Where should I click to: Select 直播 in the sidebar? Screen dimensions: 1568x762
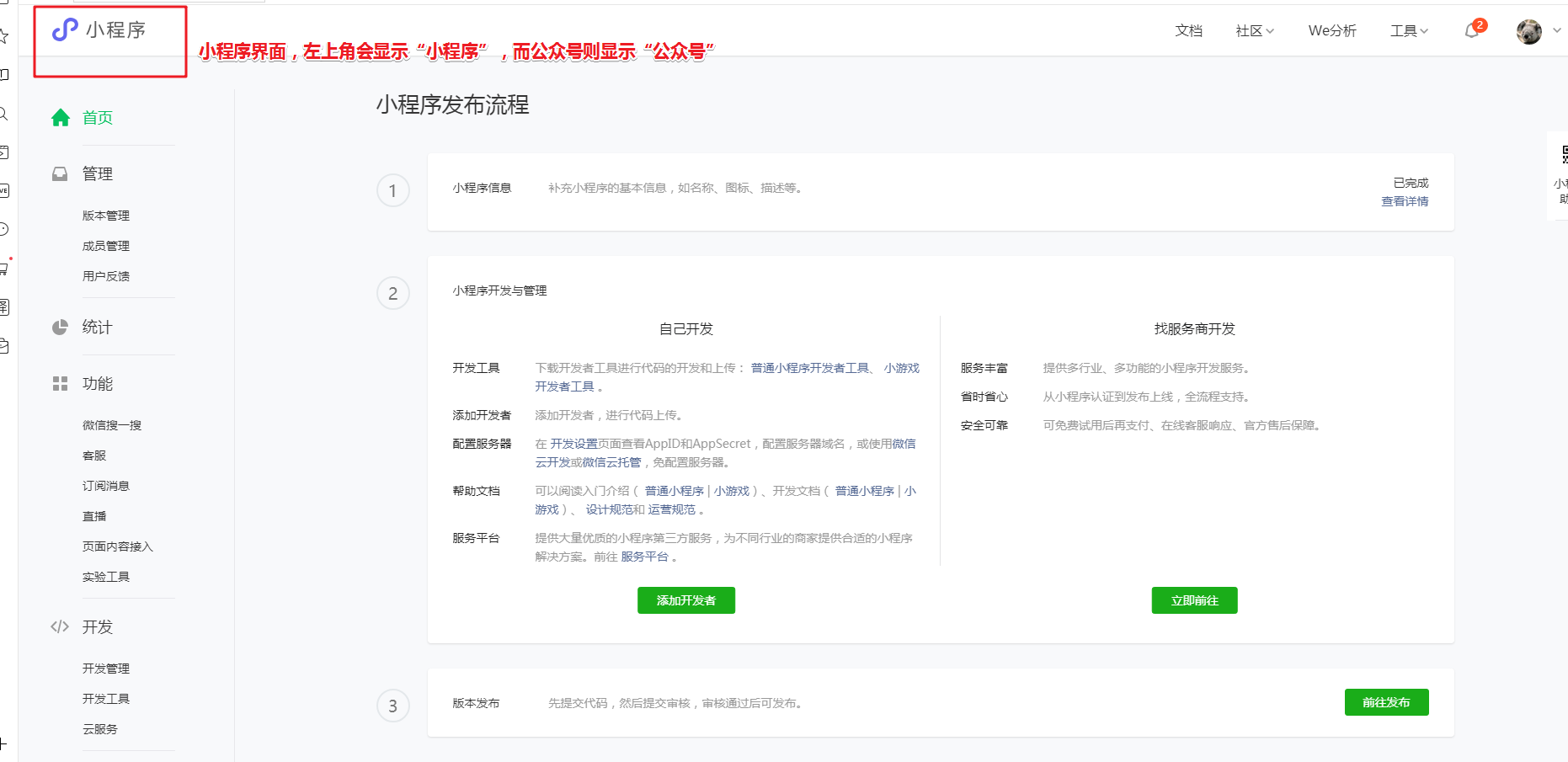click(x=94, y=516)
